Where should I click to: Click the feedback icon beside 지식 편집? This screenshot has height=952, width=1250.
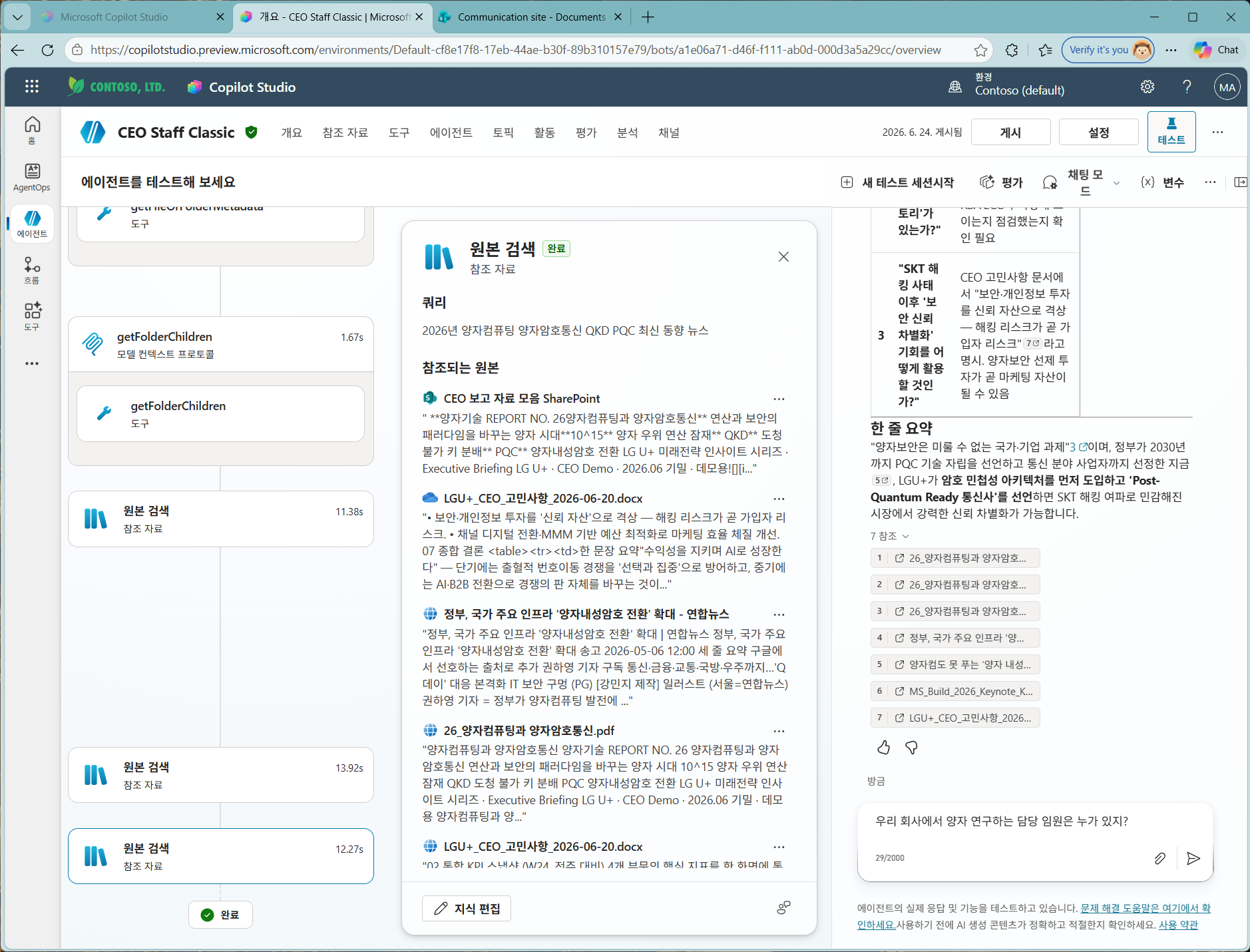pos(784,907)
